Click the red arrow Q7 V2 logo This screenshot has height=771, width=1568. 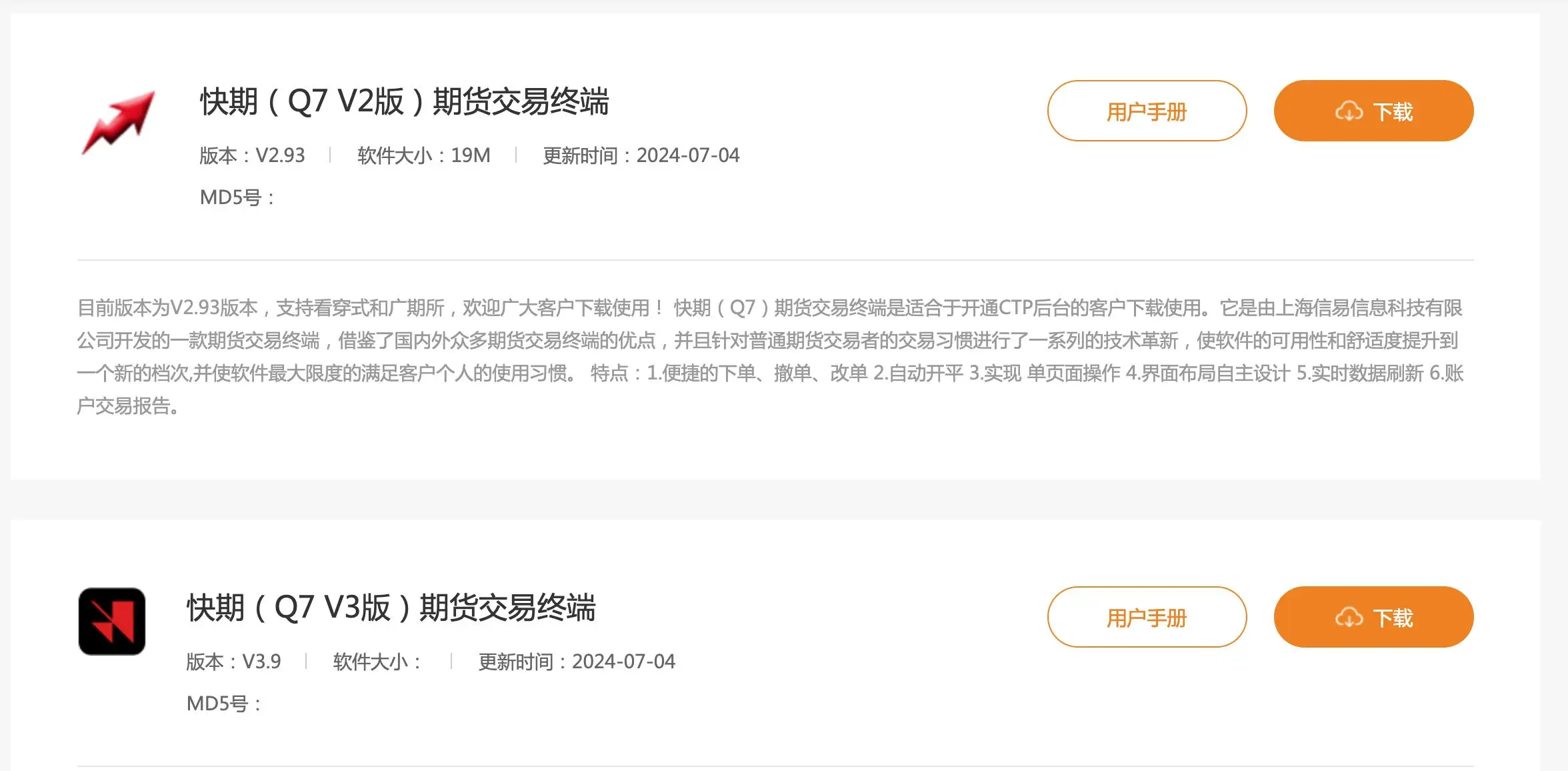point(118,123)
